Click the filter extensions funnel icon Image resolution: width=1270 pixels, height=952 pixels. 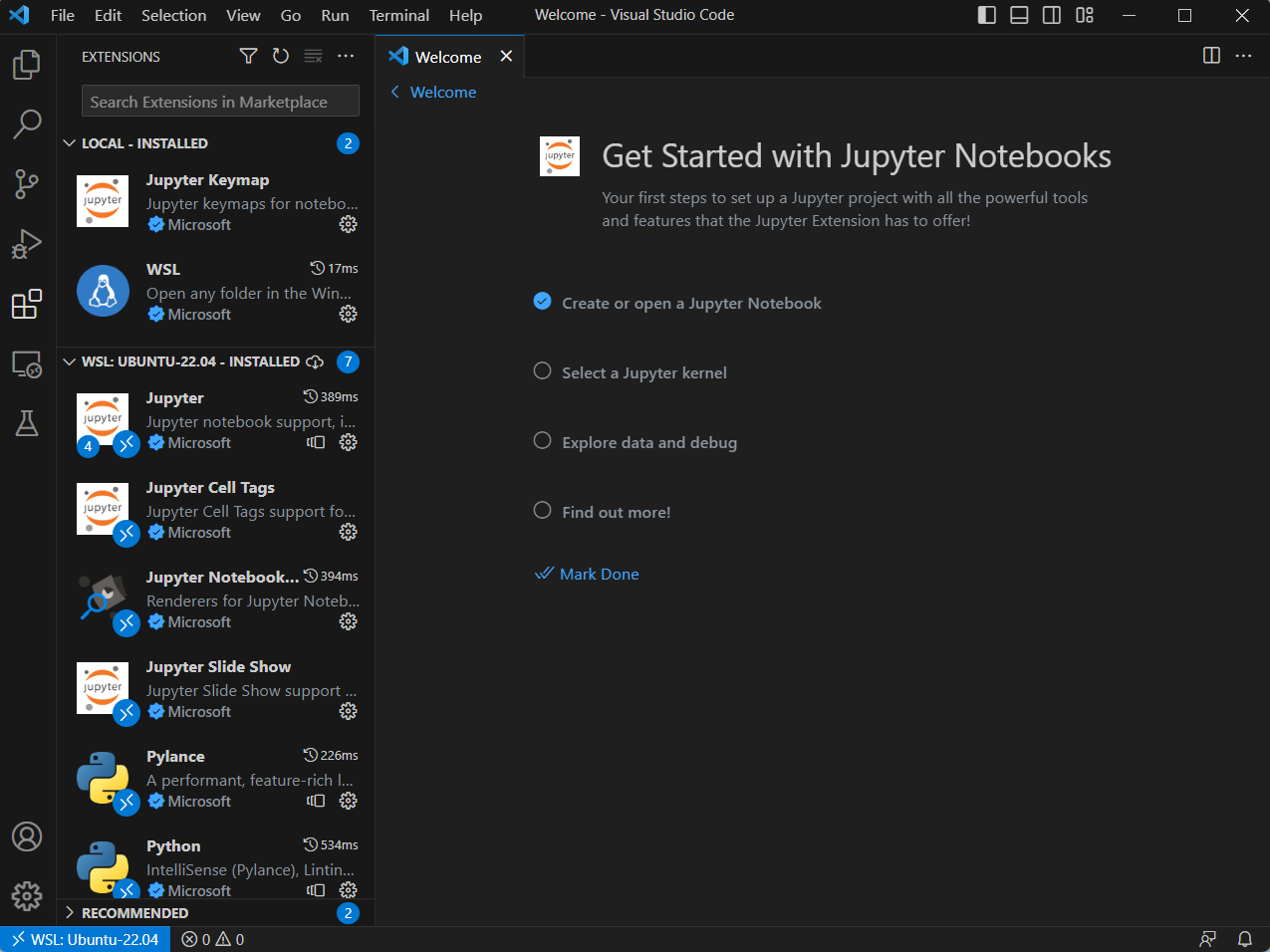248,57
